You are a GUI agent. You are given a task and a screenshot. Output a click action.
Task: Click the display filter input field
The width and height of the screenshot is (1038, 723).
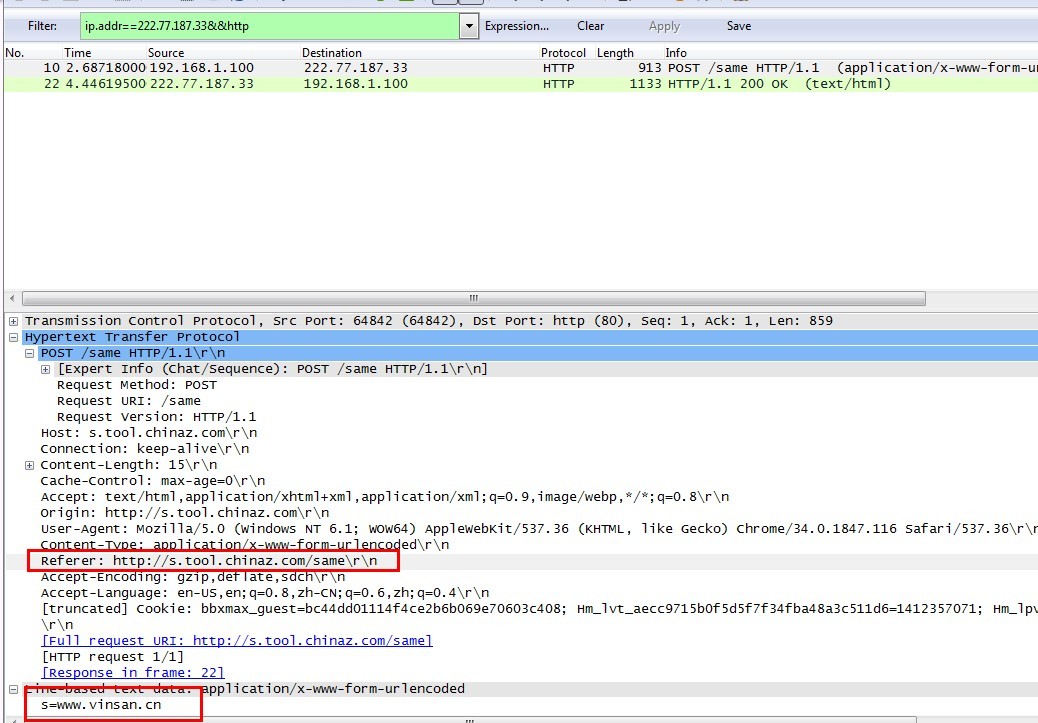point(270,26)
